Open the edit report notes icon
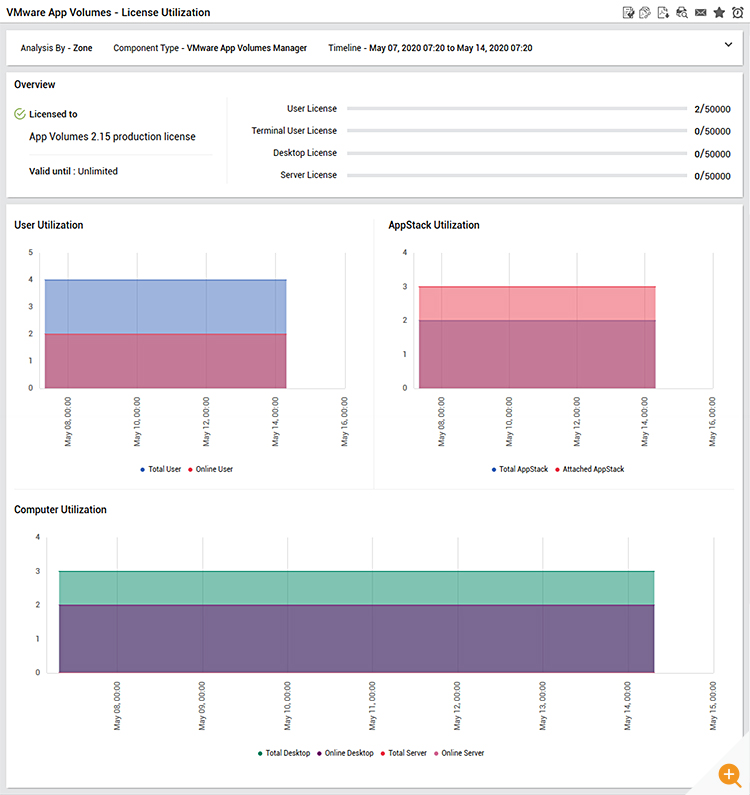The width and height of the screenshot is (750, 795). (x=628, y=13)
